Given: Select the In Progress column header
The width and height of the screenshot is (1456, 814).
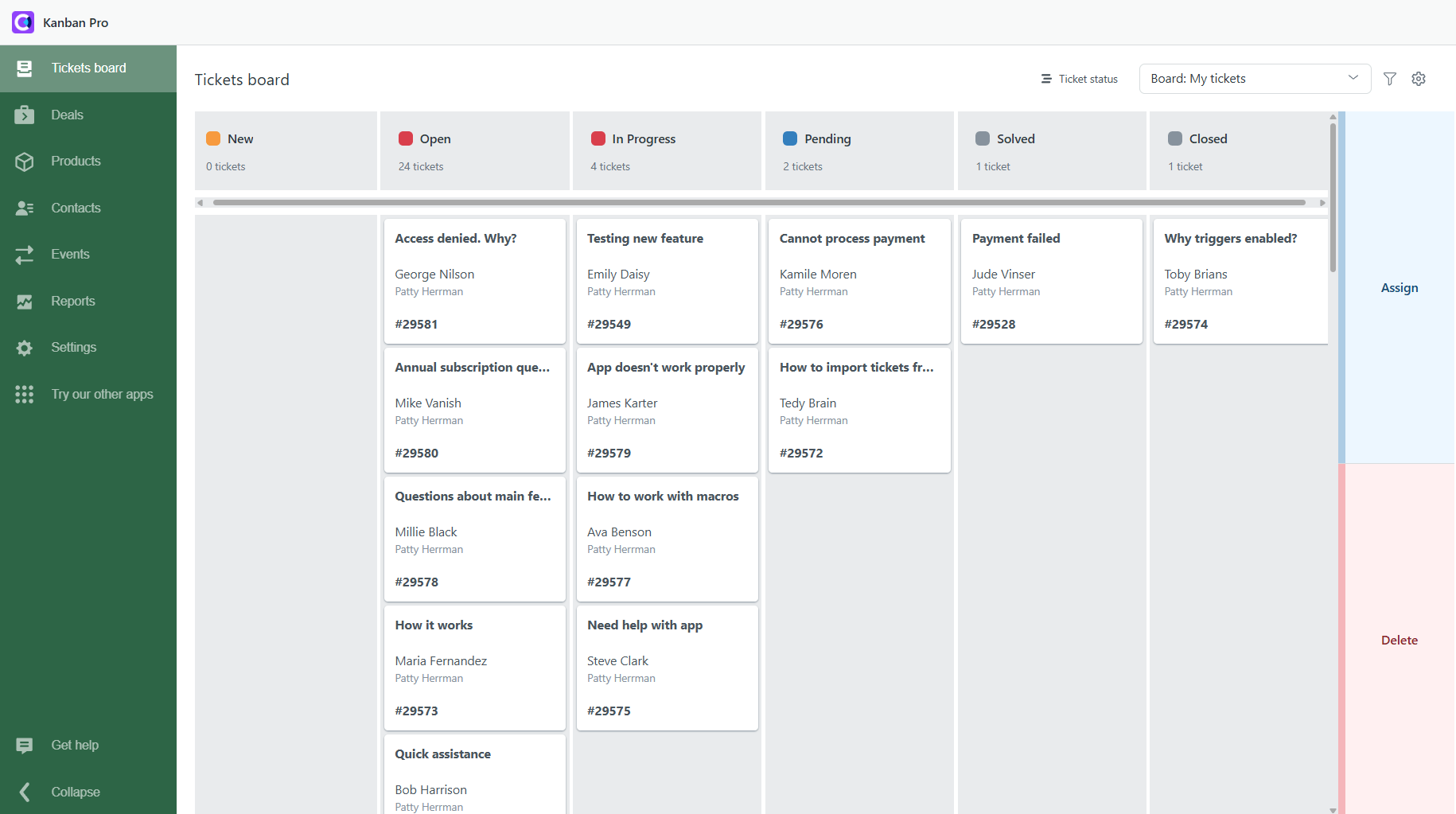Looking at the screenshot, I should (x=643, y=138).
